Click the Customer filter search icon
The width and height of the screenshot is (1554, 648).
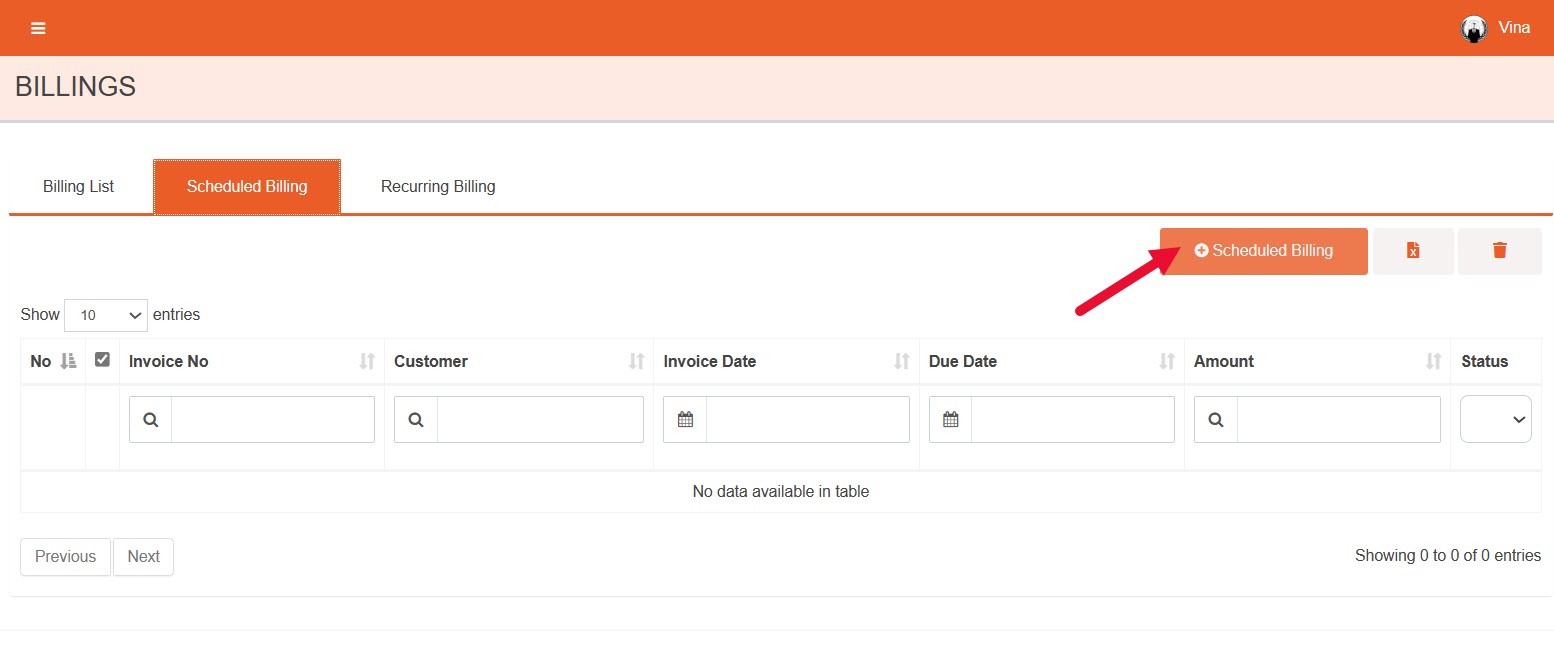click(416, 420)
